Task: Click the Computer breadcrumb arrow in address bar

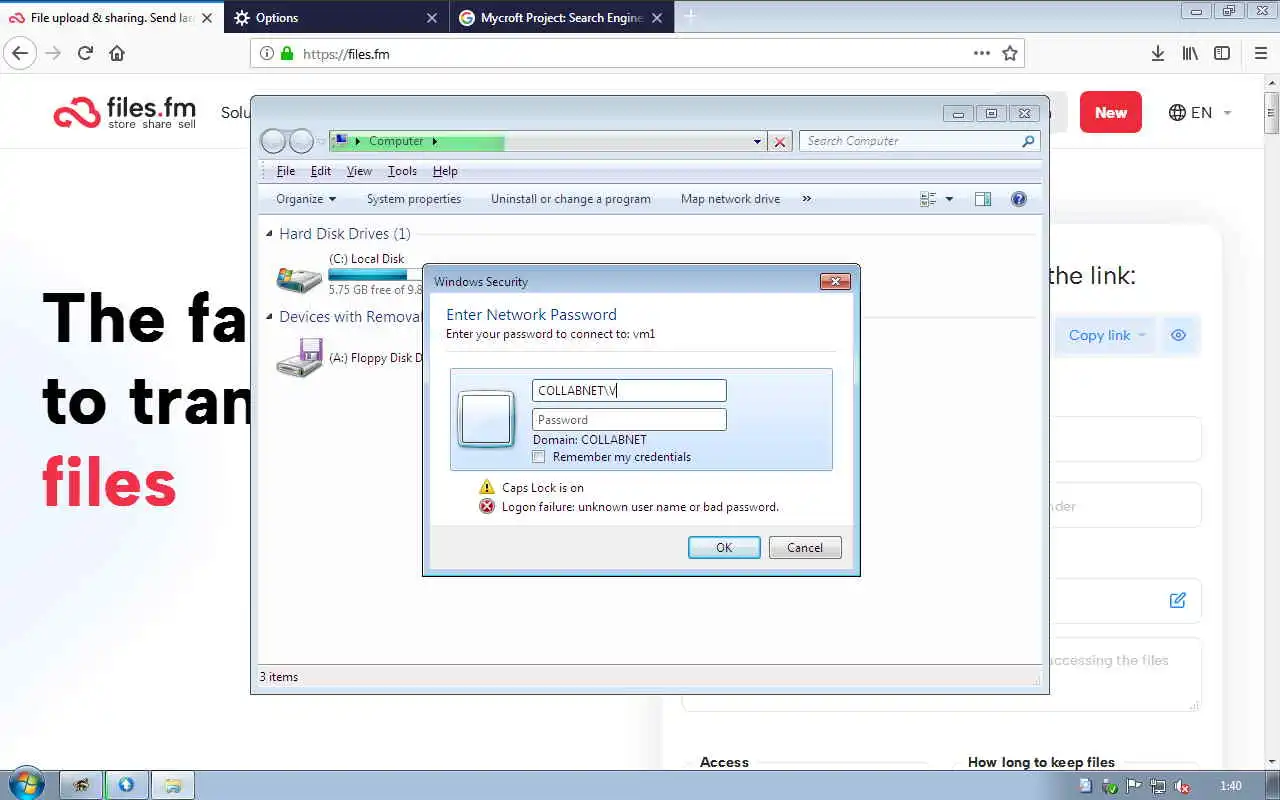Action: click(434, 141)
